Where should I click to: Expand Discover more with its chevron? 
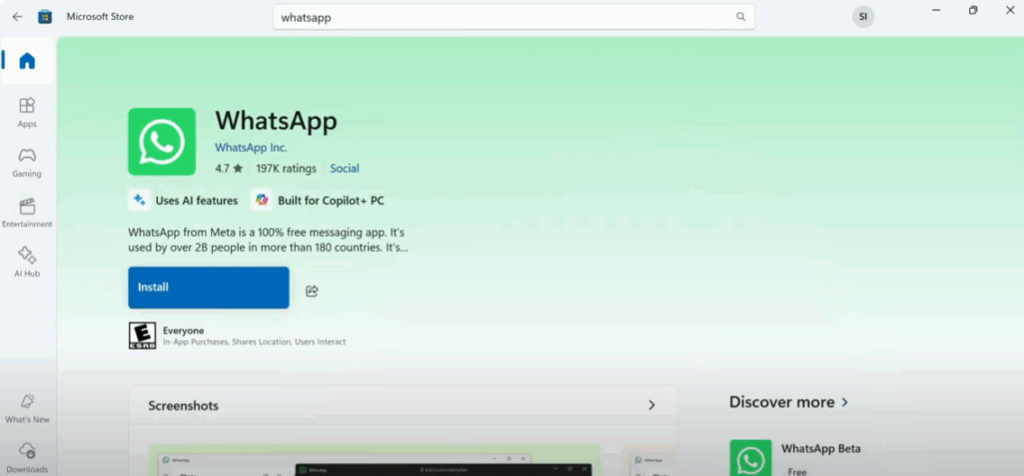click(844, 402)
